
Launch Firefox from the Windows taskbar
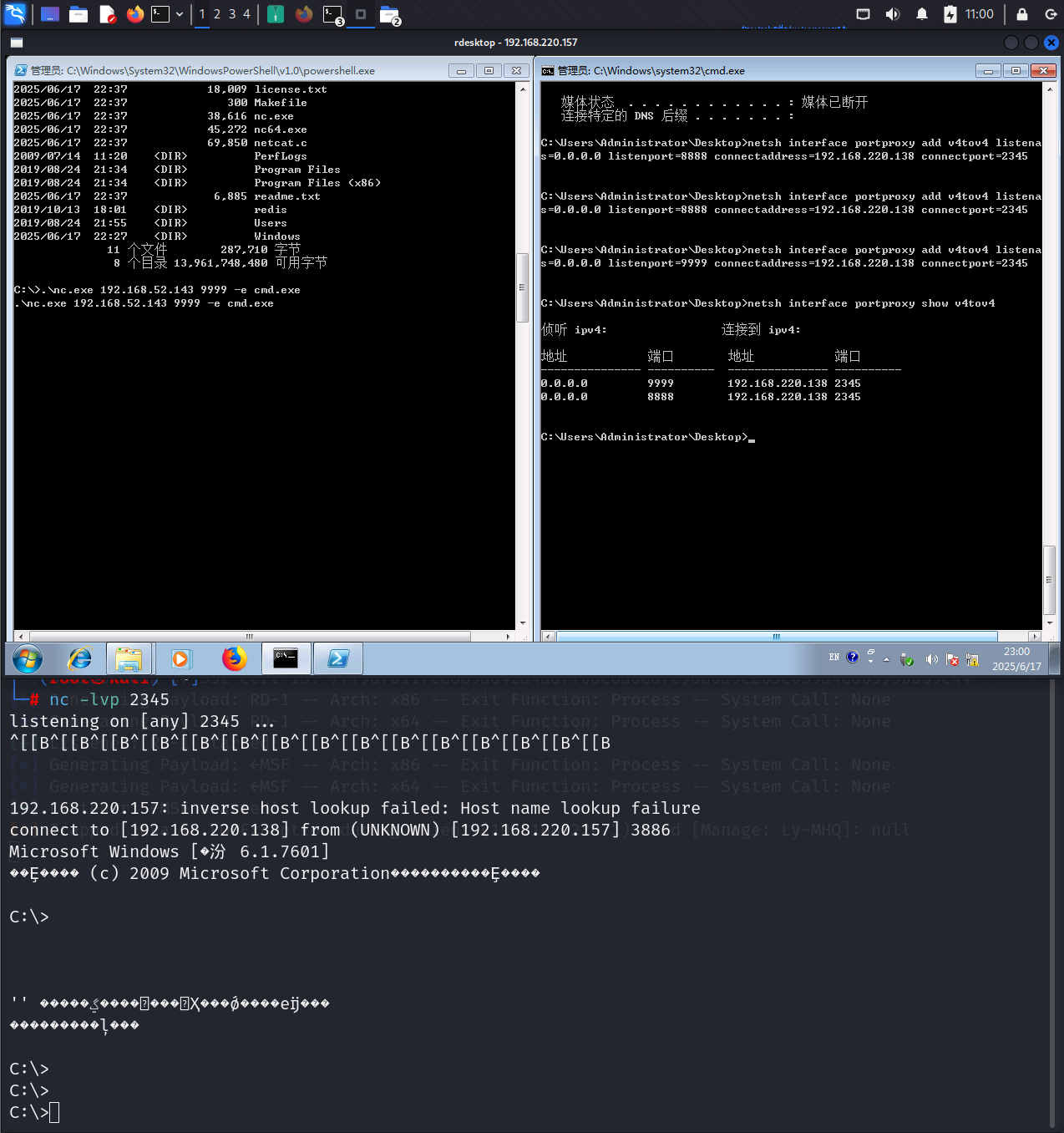click(235, 659)
